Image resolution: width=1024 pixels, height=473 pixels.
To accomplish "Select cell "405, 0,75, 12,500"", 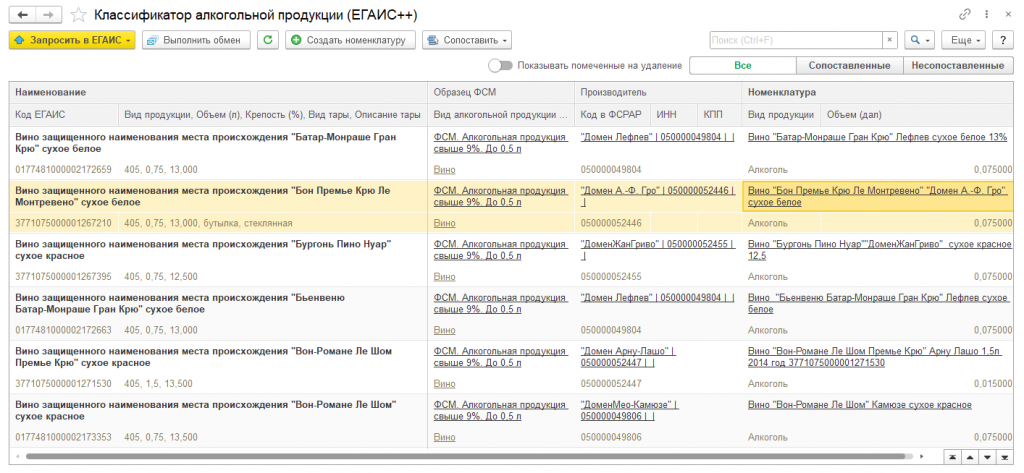I will (x=273, y=276).
